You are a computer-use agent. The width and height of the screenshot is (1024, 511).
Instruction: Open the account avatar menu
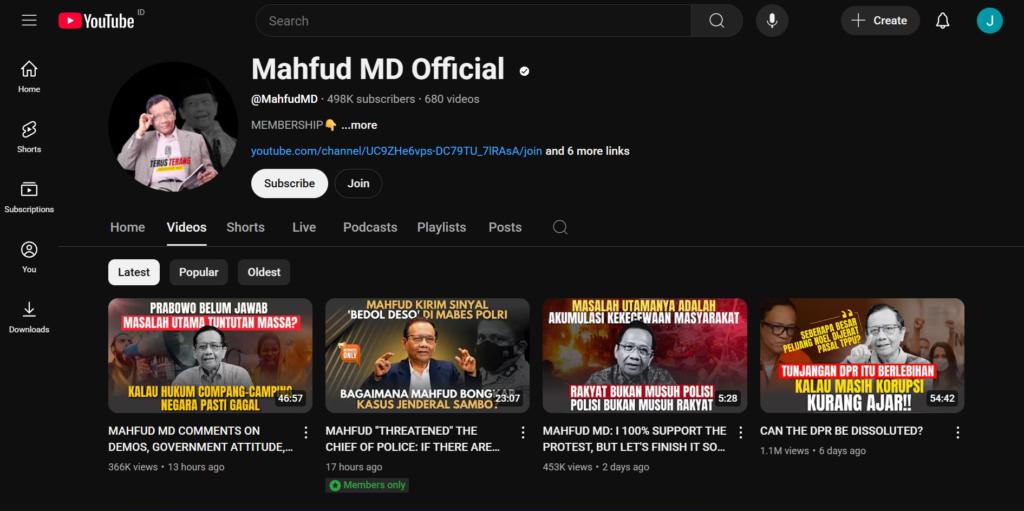pyautogui.click(x=989, y=21)
